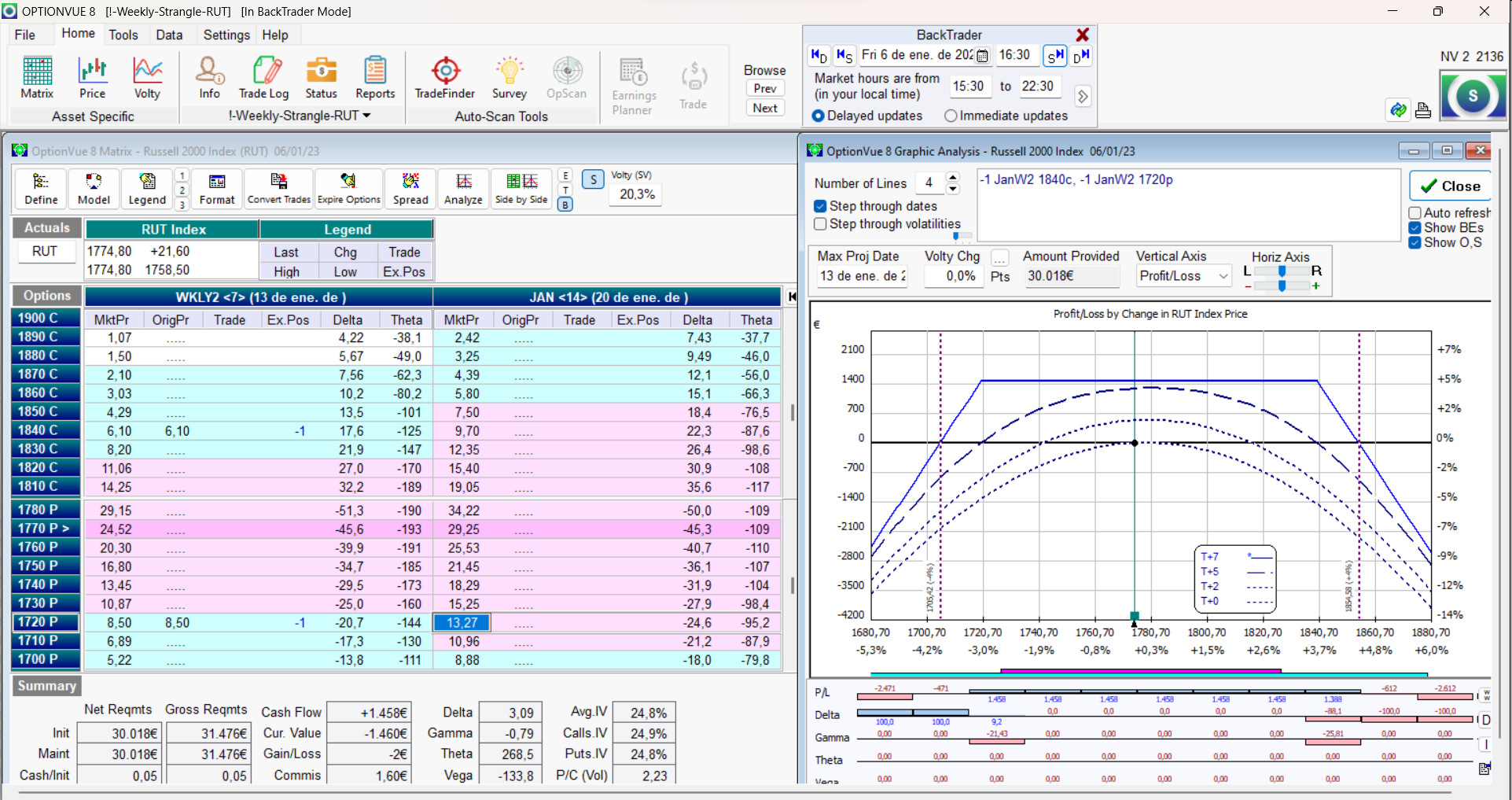Click the Browse Next button
This screenshot has height=800, width=1512.
765,109
